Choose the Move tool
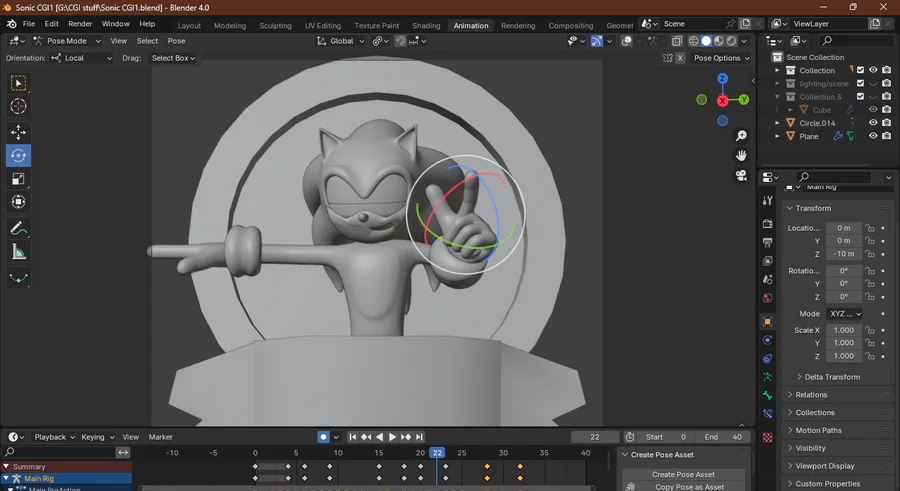This screenshot has width=900, height=491. (18, 133)
